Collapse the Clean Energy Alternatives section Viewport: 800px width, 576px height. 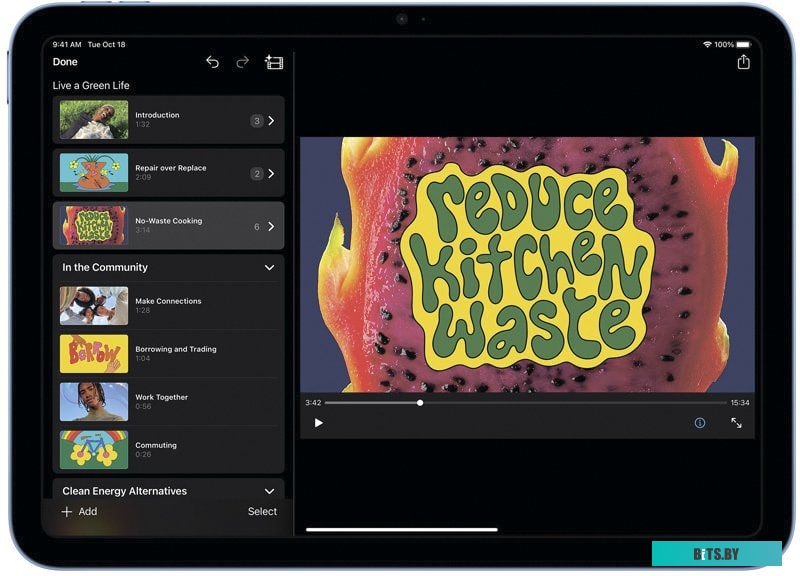pyautogui.click(x=269, y=491)
